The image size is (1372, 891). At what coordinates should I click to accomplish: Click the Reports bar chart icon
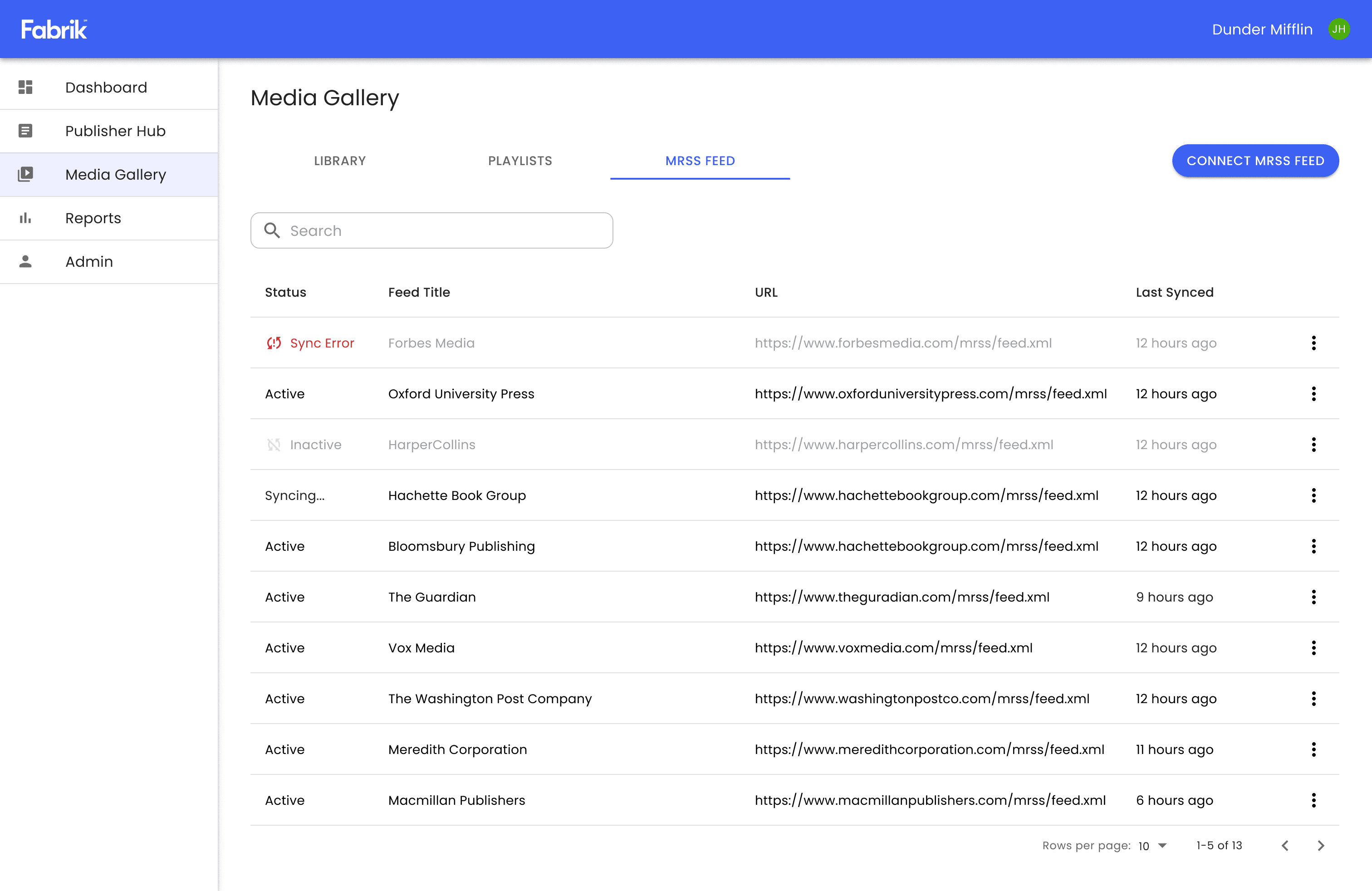(x=25, y=218)
